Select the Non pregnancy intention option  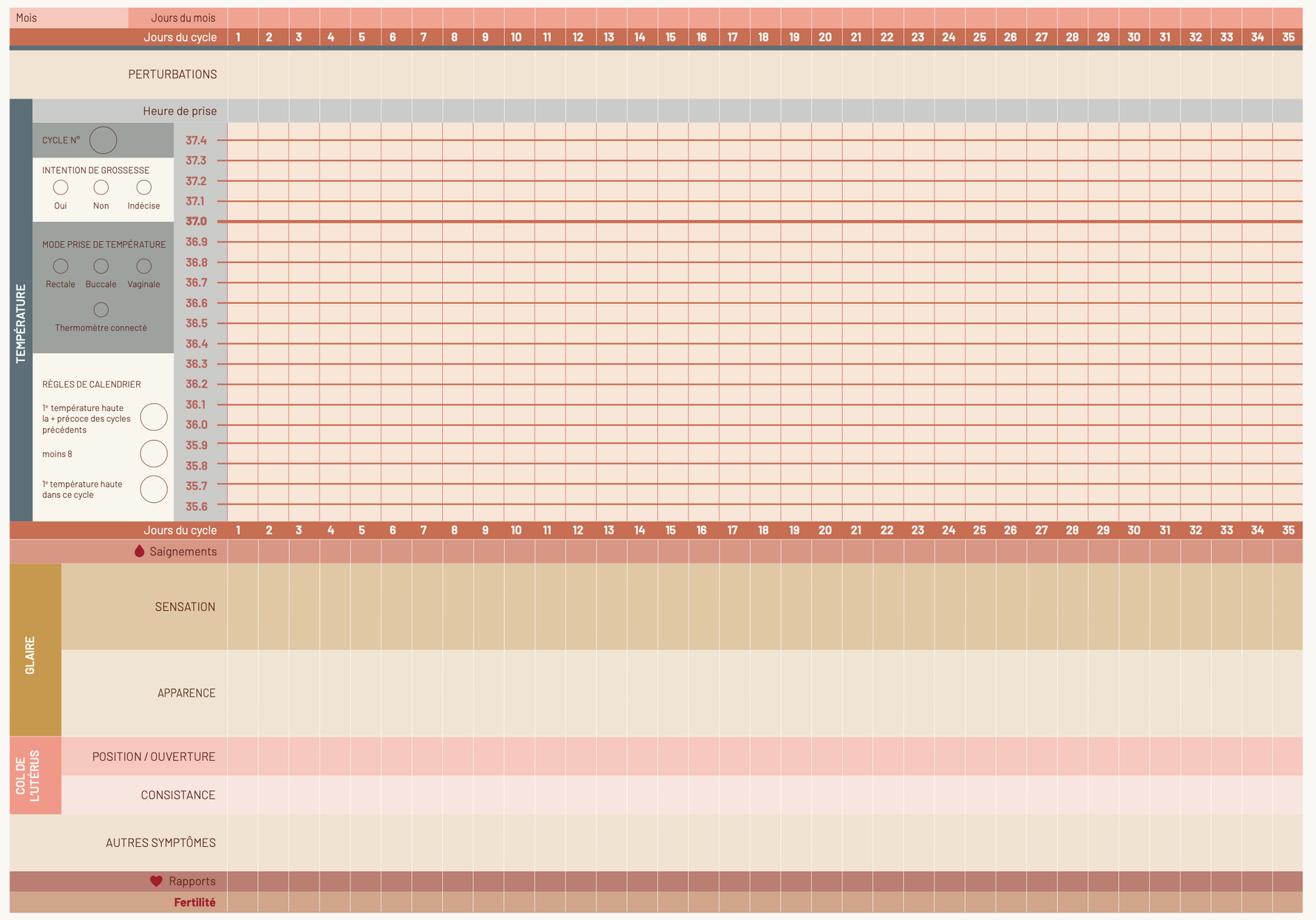[x=101, y=188]
